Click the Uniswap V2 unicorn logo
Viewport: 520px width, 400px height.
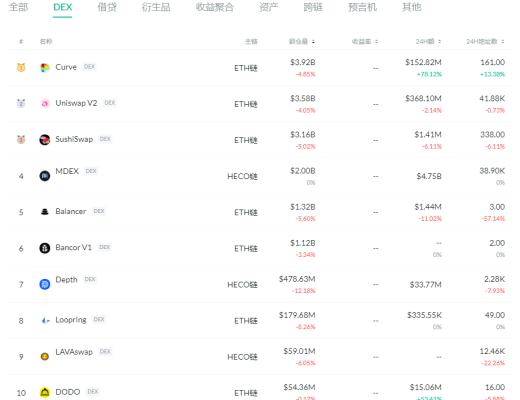point(45,104)
